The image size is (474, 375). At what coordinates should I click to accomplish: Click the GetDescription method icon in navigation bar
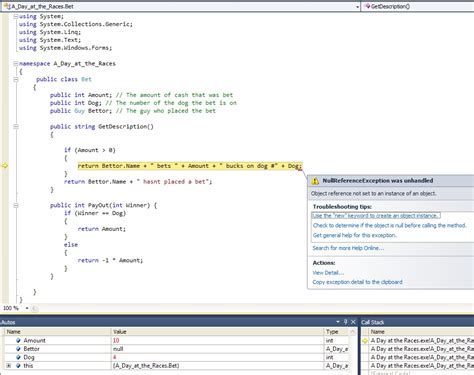[x=368, y=6]
